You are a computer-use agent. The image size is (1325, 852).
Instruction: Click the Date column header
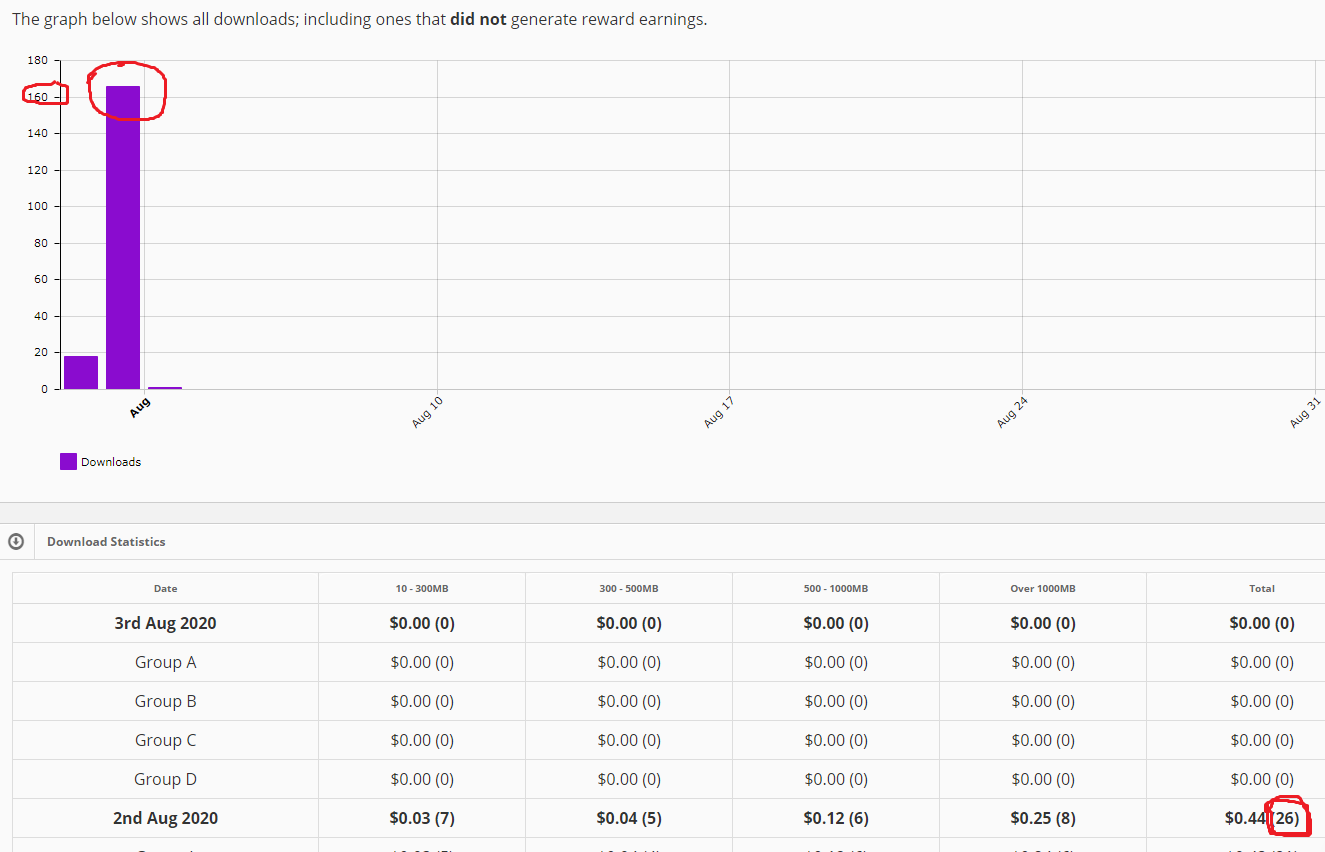pos(166,588)
